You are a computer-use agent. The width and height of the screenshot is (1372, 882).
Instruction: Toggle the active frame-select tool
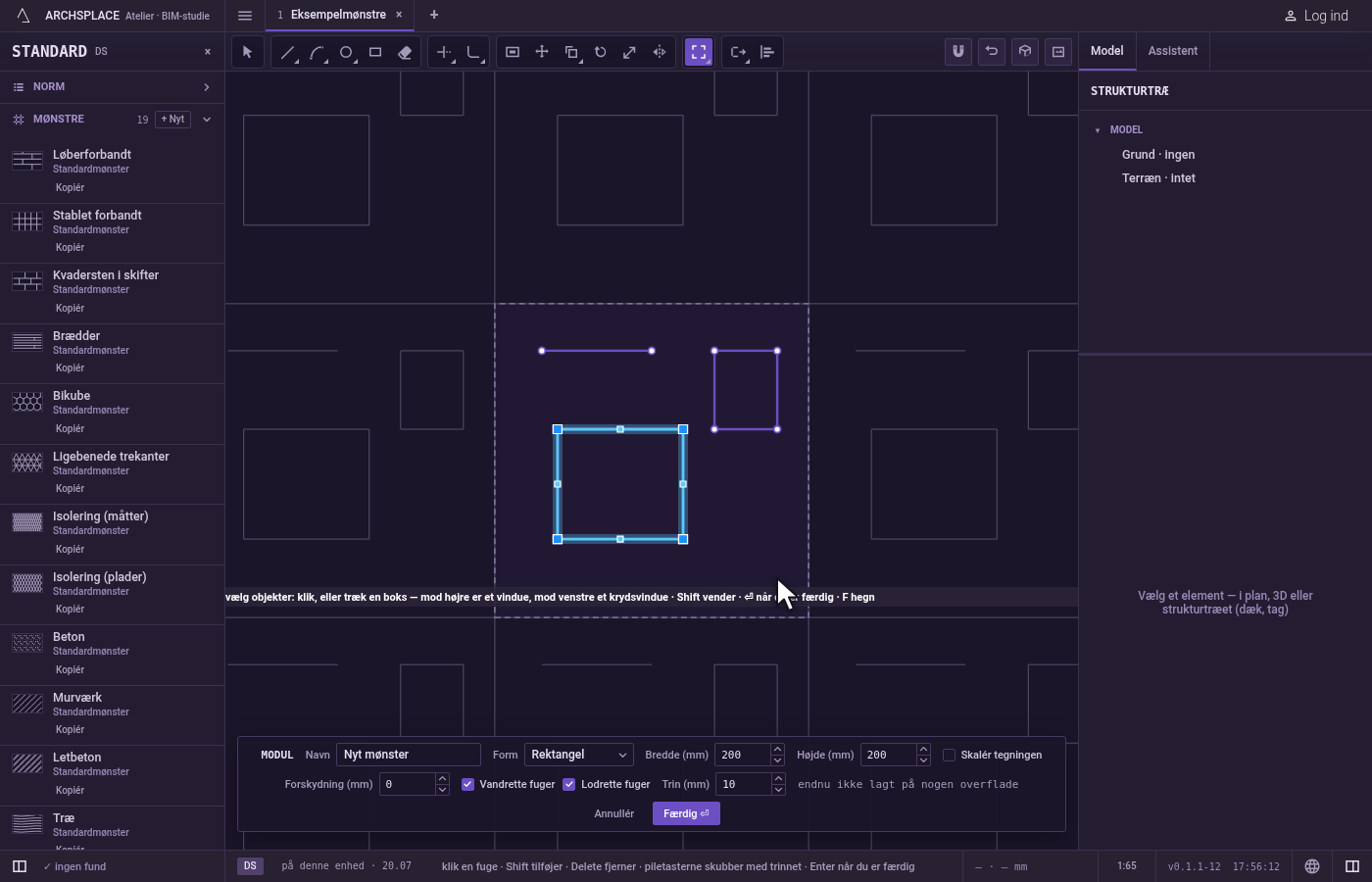tap(699, 52)
